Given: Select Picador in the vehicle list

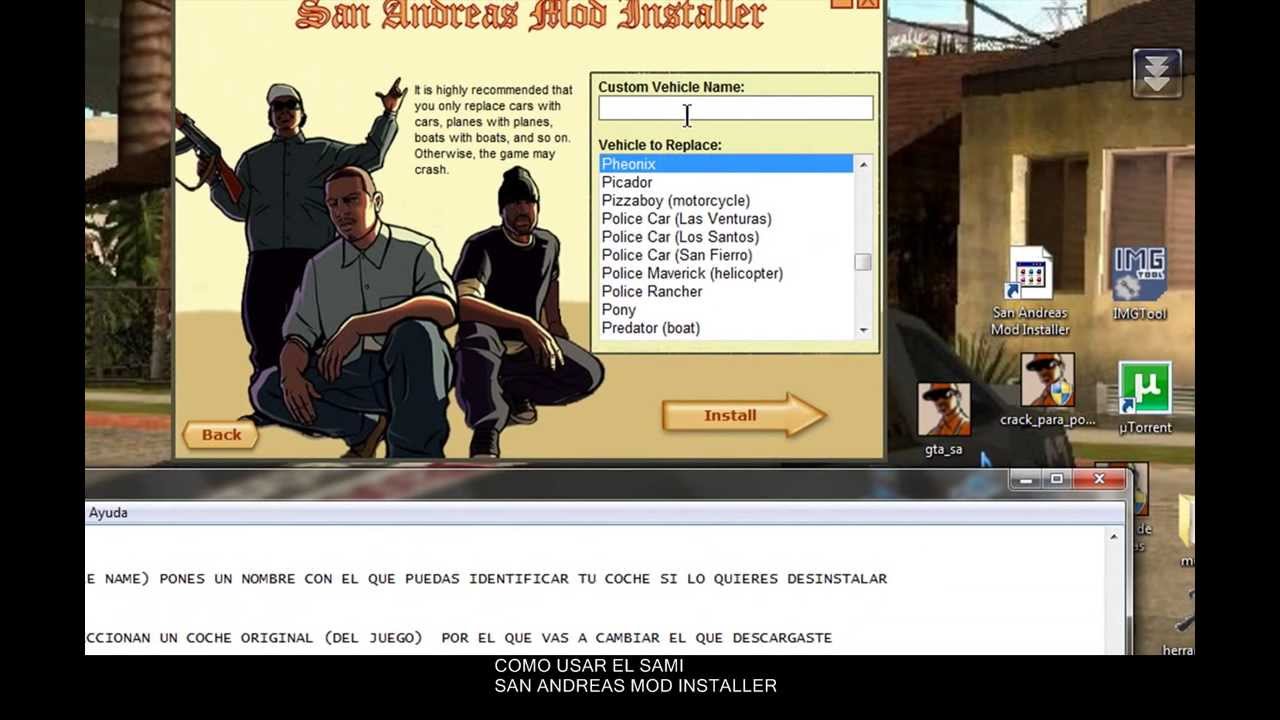Looking at the screenshot, I should [x=726, y=182].
